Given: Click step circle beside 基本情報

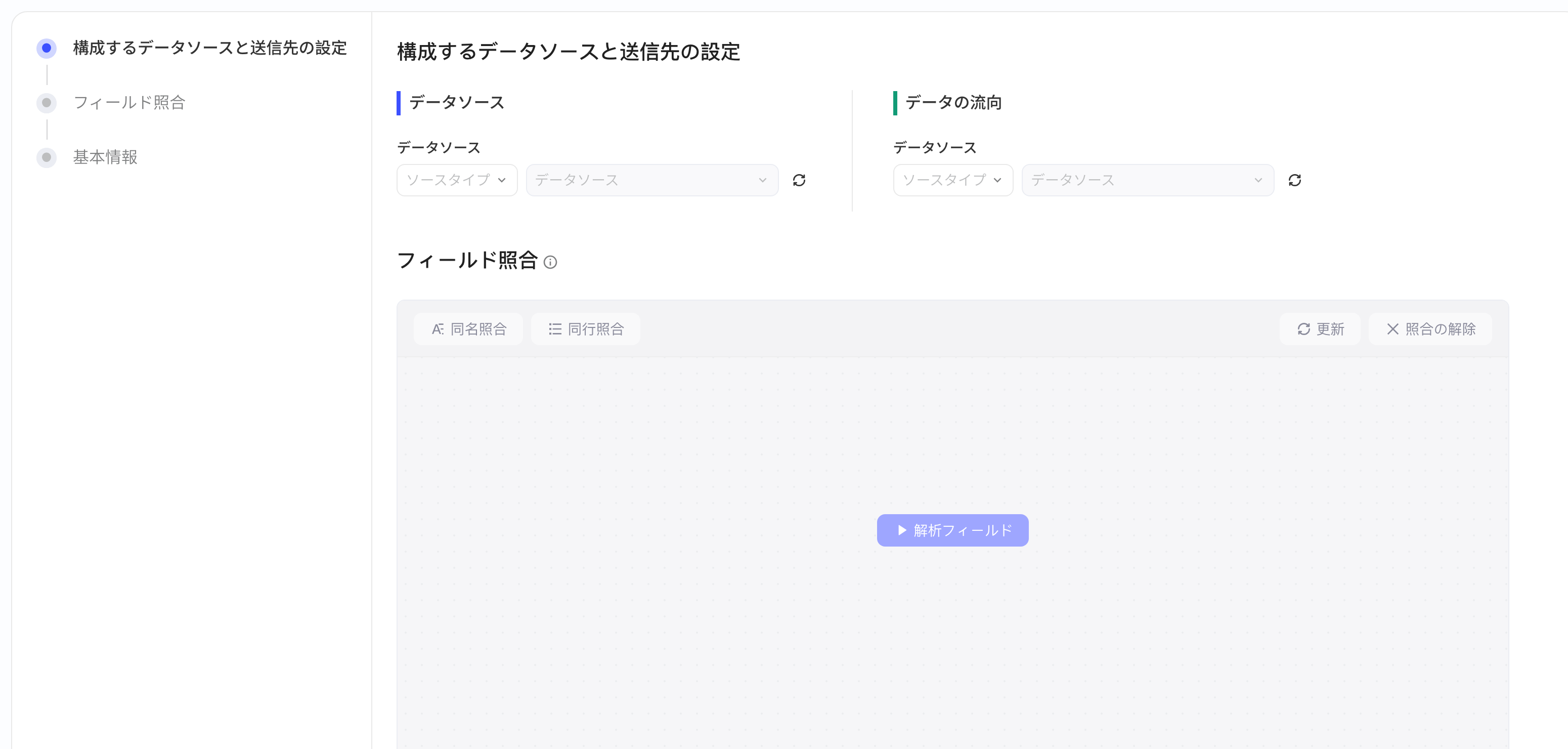Looking at the screenshot, I should click(46, 158).
